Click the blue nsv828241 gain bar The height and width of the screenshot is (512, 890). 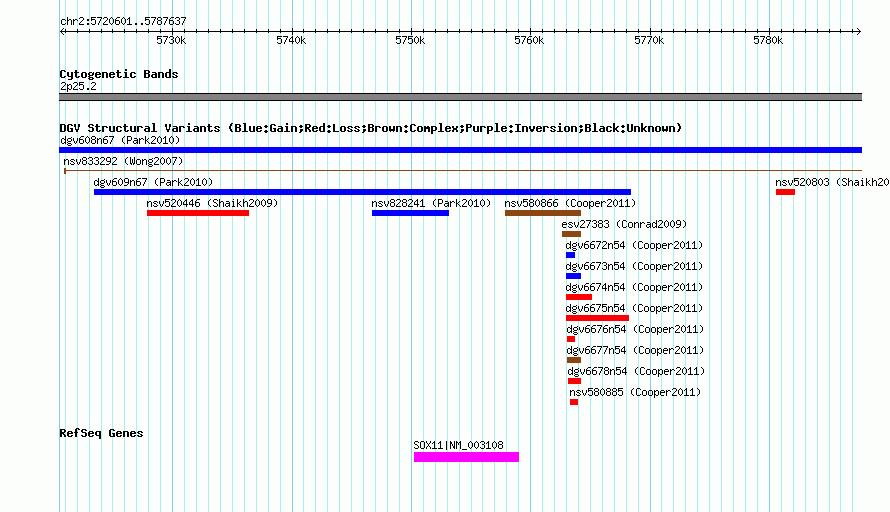tap(410, 213)
